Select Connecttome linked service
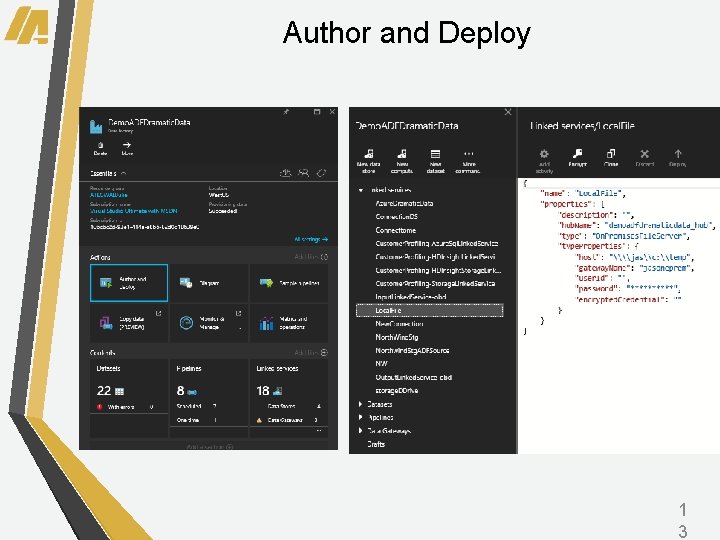The width and height of the screenshot is (720, 540). pos(395,230)
